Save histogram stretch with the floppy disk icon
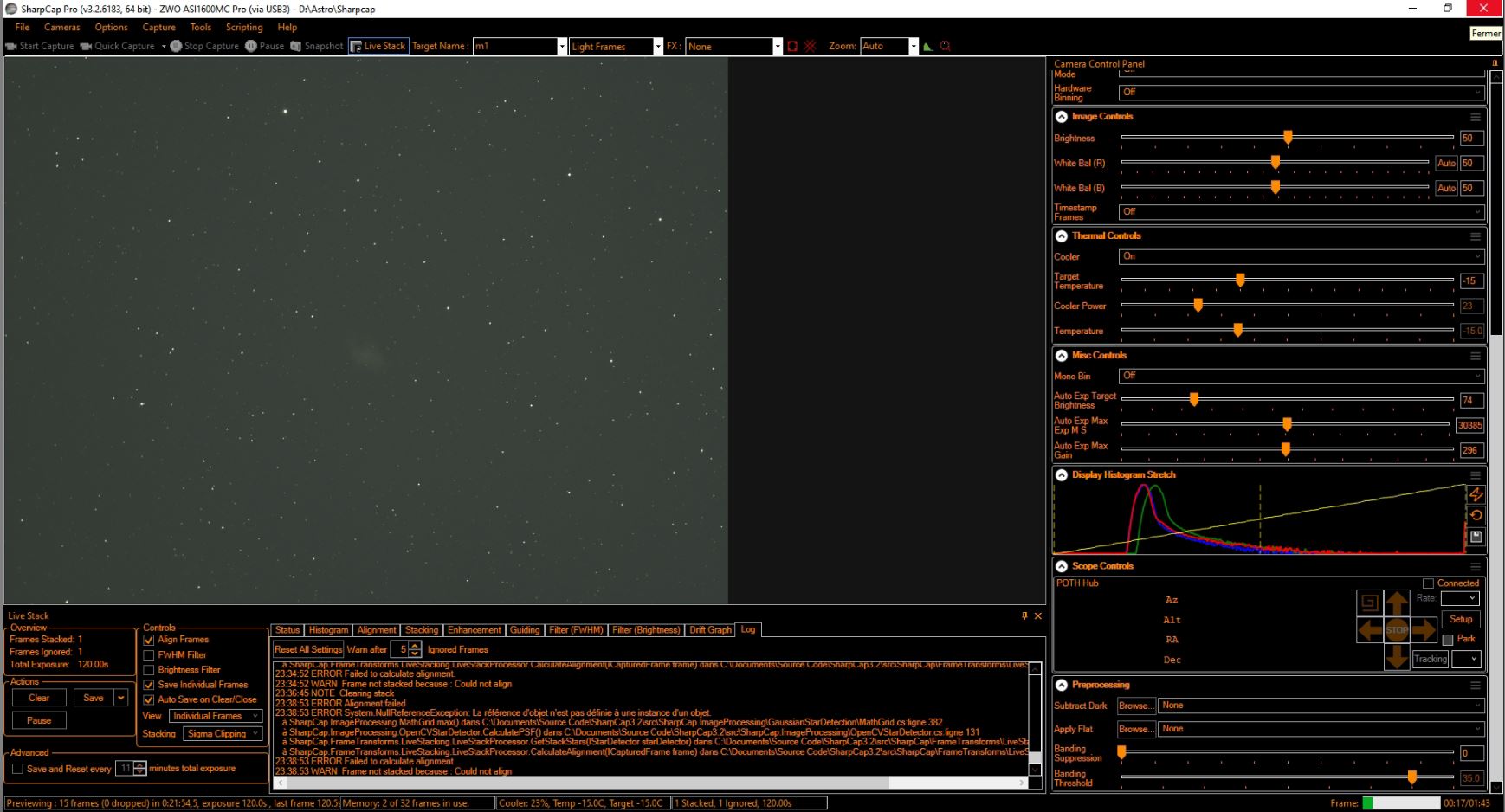Screen dimensions: 1505x812 [x=1476, y=537]
